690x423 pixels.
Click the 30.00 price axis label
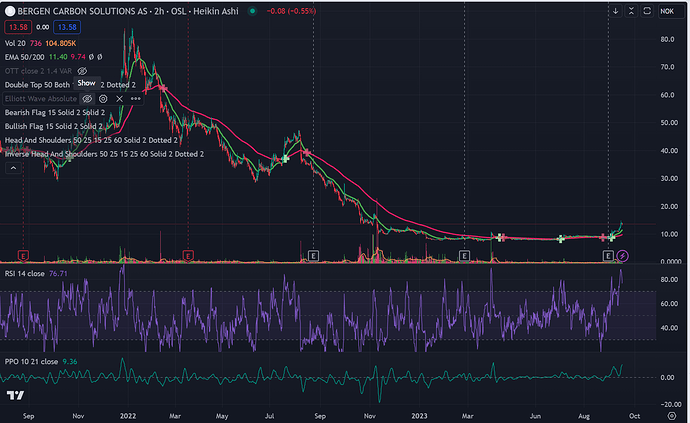[x=669, y=178]
